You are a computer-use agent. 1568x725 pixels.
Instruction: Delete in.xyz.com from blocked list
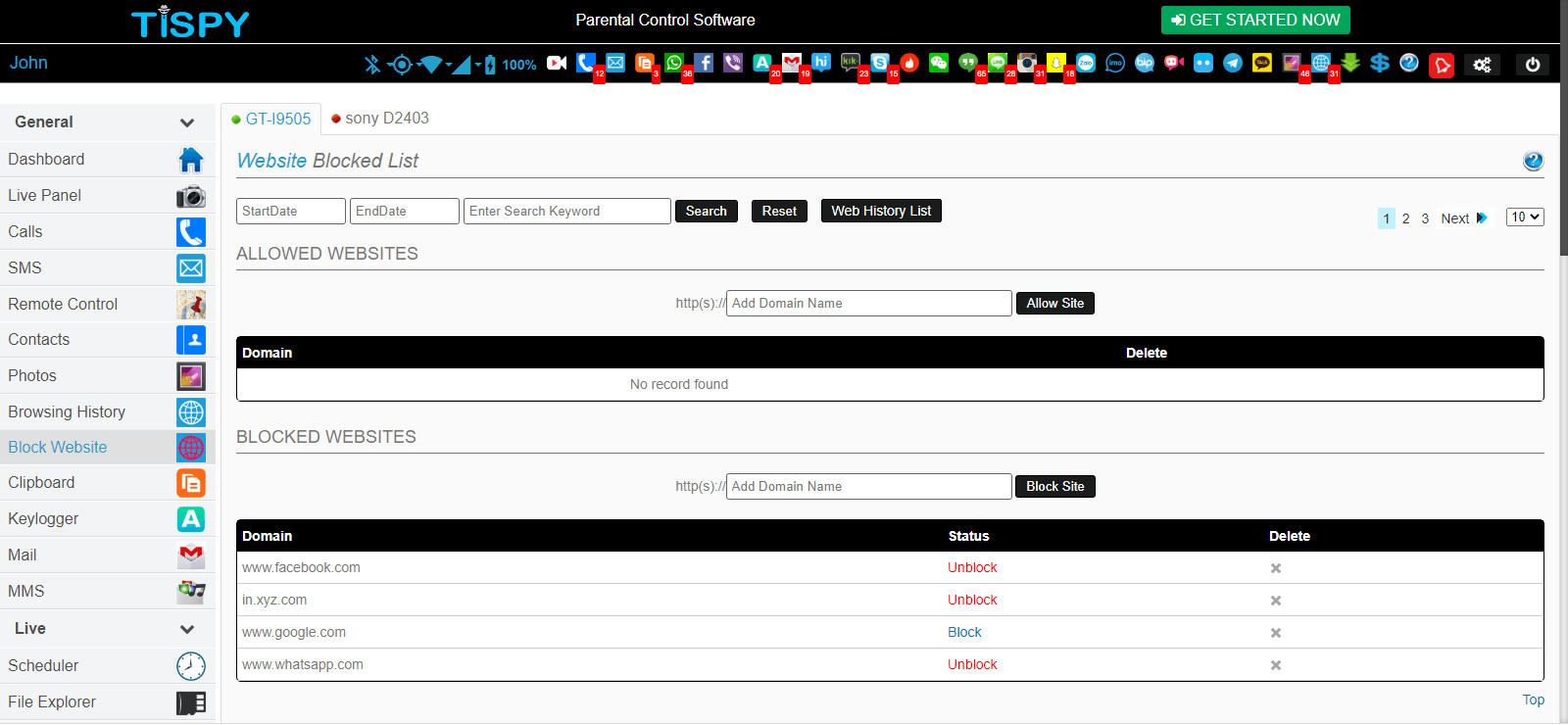click(x=1276, y=601)
